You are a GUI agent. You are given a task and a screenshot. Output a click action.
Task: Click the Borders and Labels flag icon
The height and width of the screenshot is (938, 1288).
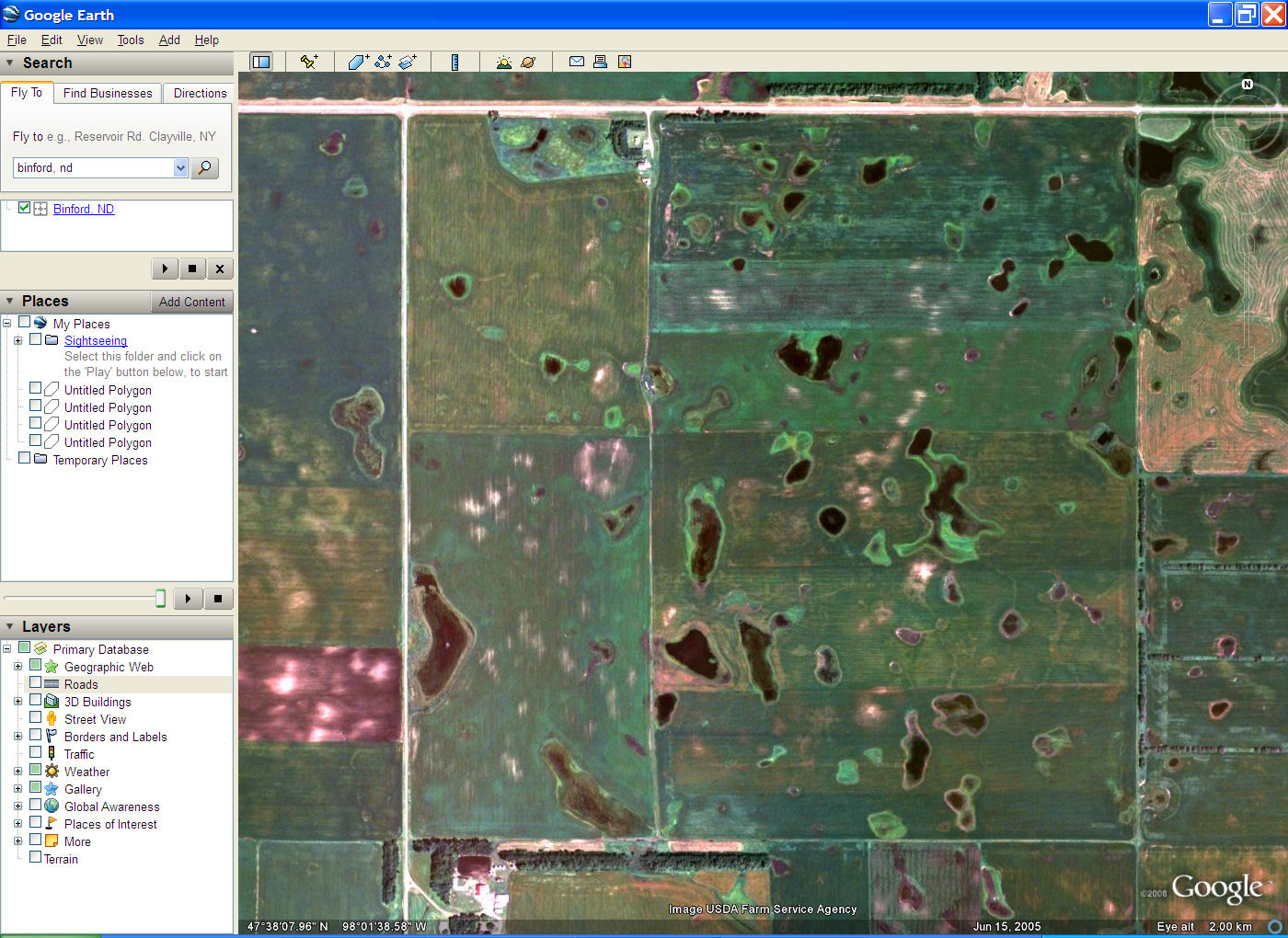tap(52, 737)
